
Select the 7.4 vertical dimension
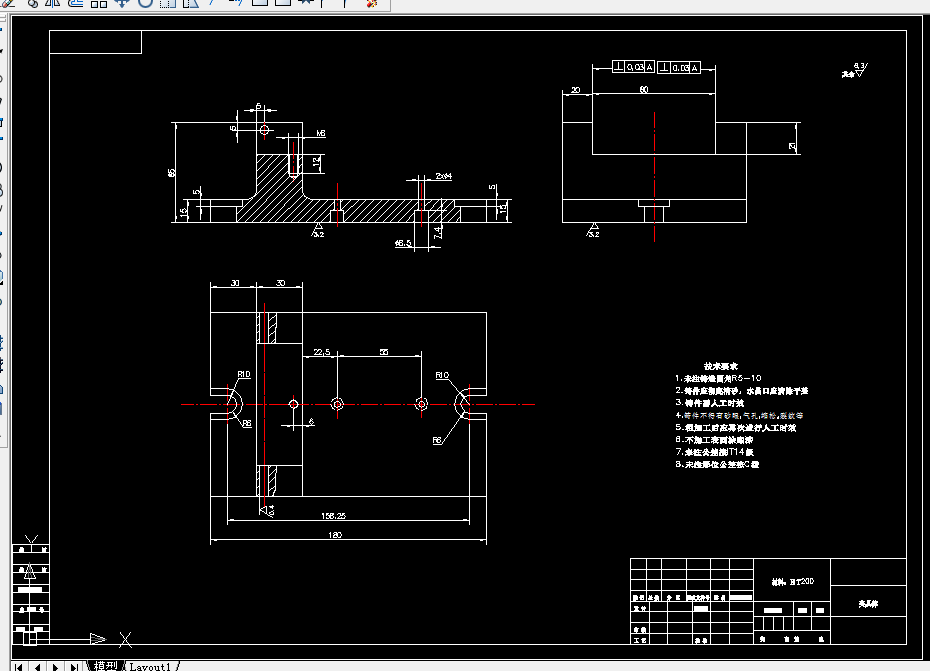point(438,232)
